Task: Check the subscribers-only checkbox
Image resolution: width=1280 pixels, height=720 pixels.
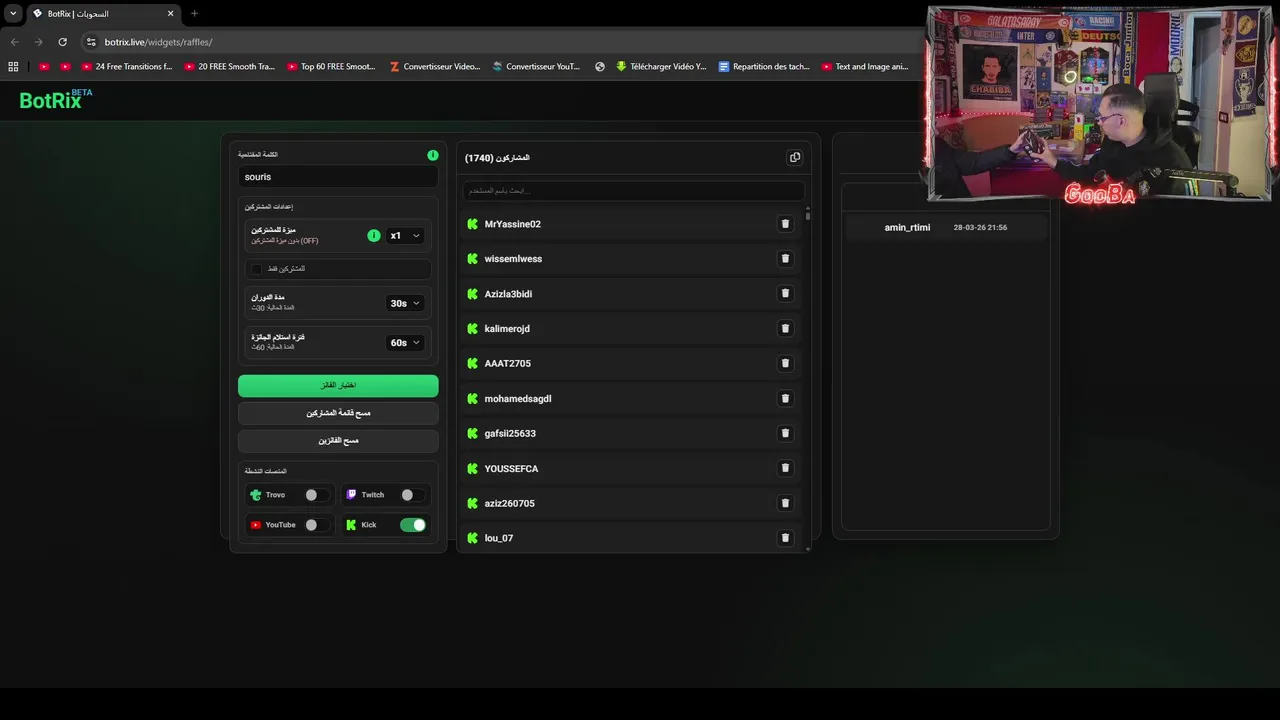Action: click(257, 269)
